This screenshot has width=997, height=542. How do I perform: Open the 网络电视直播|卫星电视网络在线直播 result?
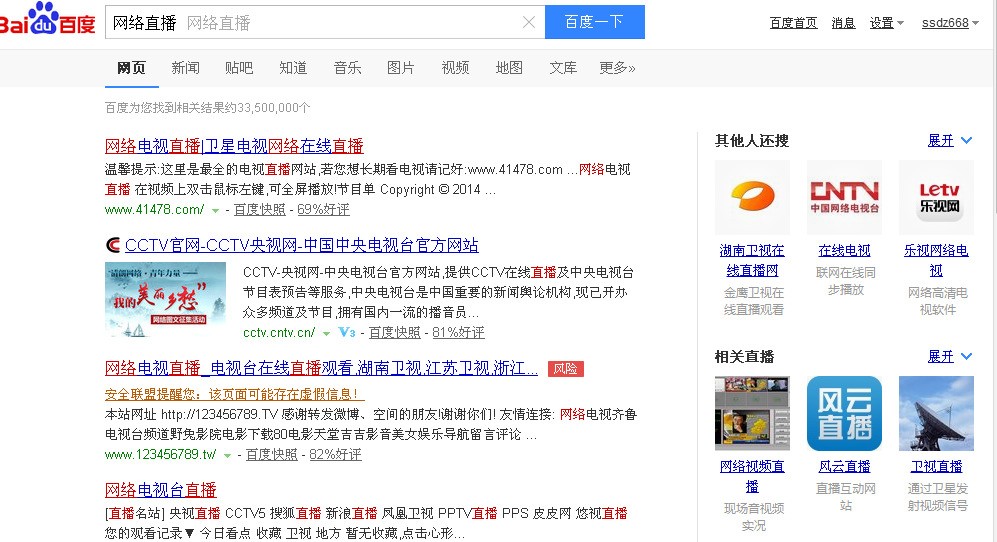click(x=234, y=146)
